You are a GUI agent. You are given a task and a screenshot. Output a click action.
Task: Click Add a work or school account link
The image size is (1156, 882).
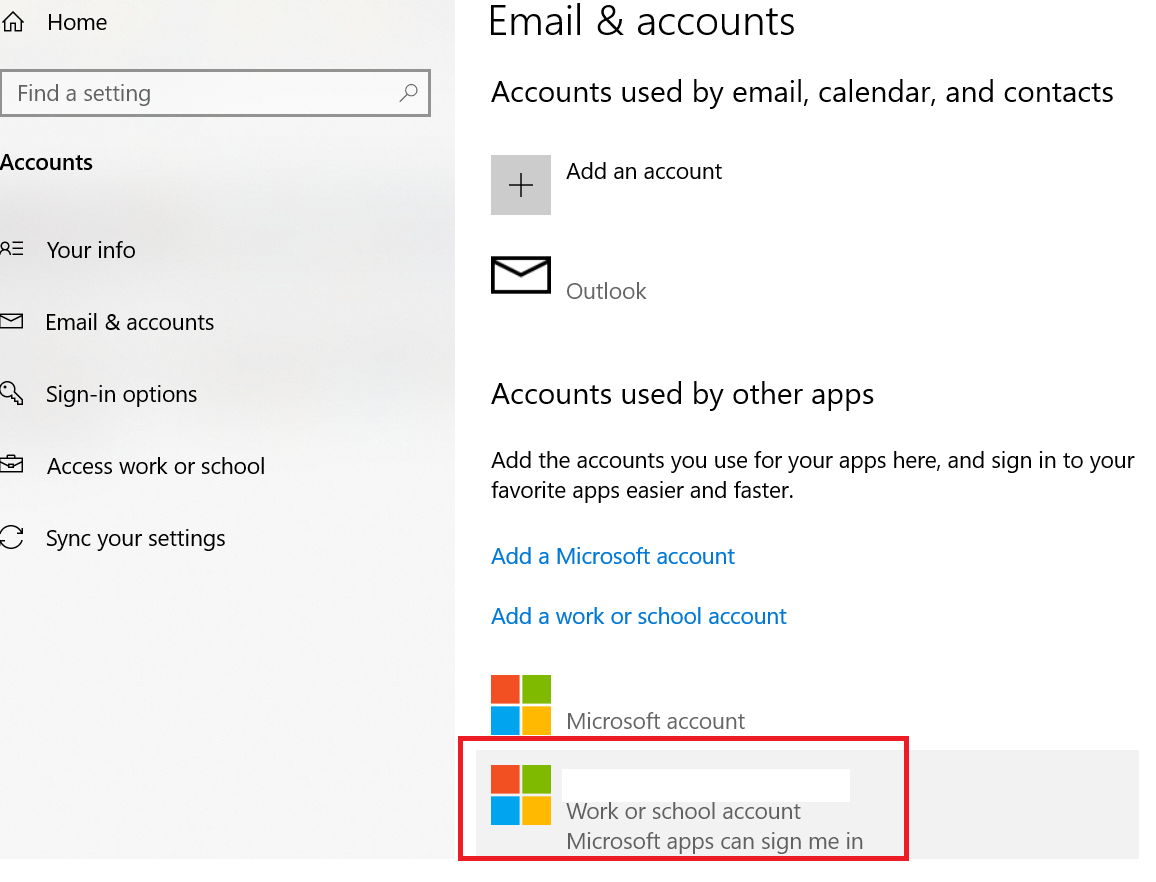click(x=639, y=617)
